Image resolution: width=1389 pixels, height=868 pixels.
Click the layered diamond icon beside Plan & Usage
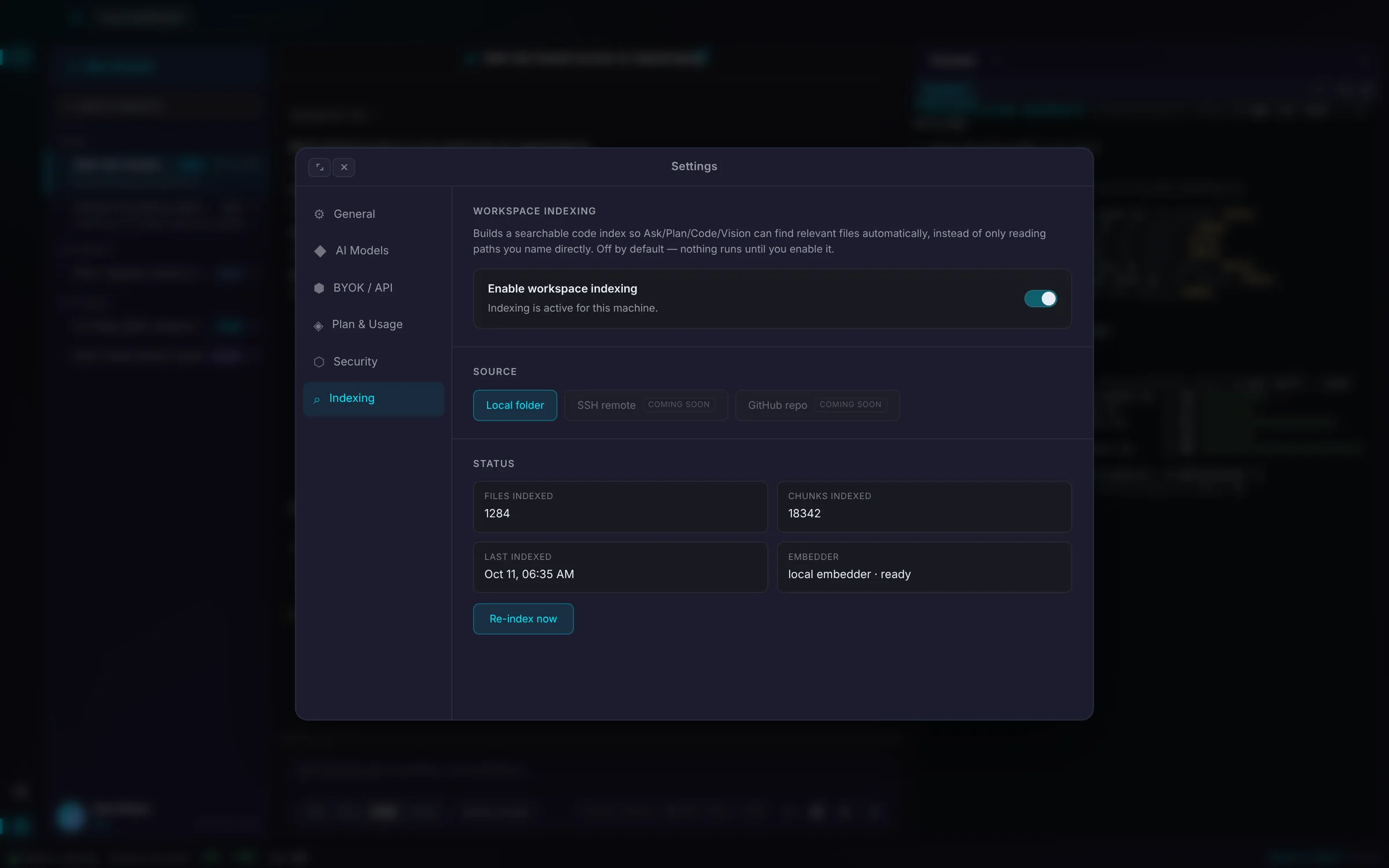click(318, 326)
